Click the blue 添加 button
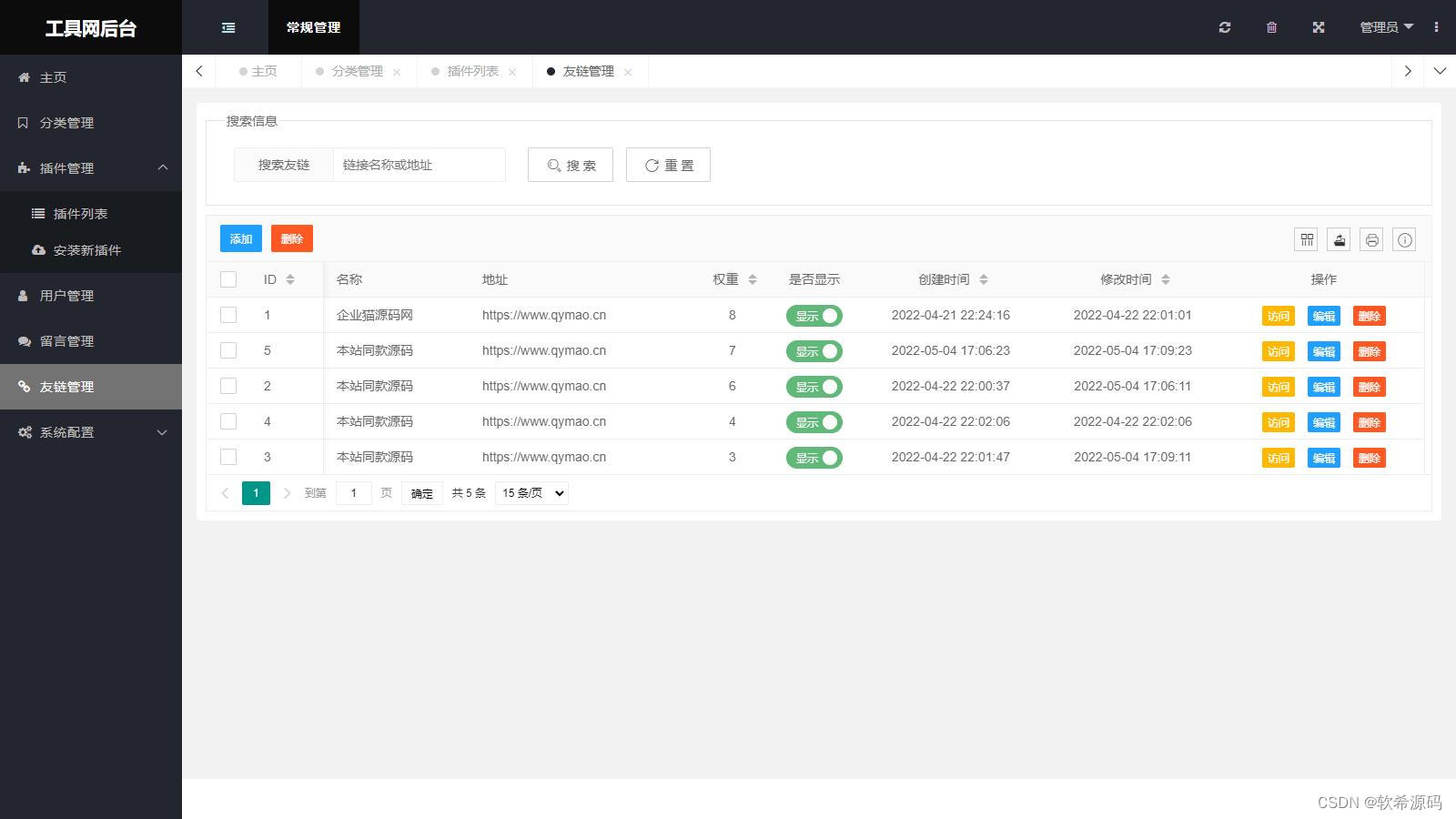This screenshot has height=819, width=1456. coord(241,238)
